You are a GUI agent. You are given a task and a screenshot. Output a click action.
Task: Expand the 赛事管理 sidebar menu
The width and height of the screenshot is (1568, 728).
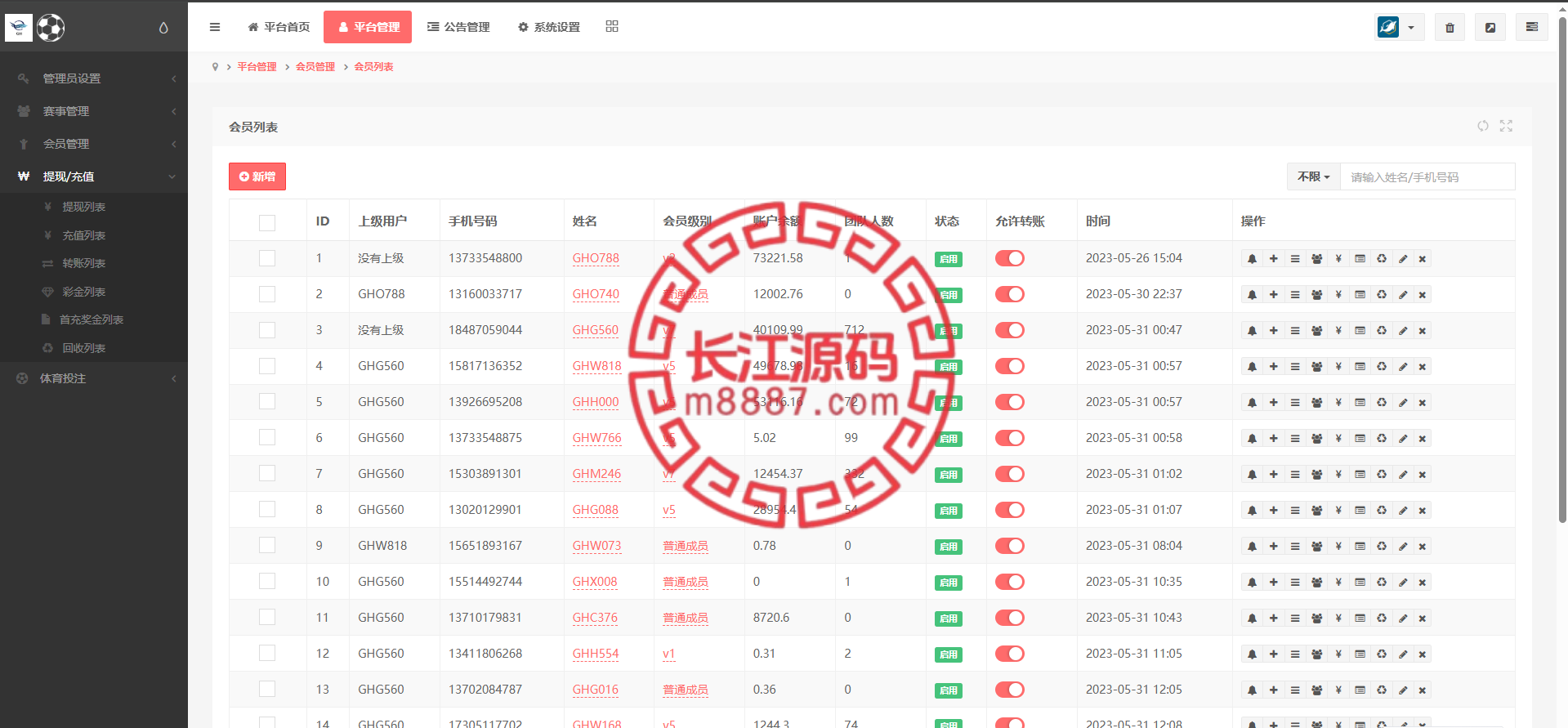tap(94, 111)
